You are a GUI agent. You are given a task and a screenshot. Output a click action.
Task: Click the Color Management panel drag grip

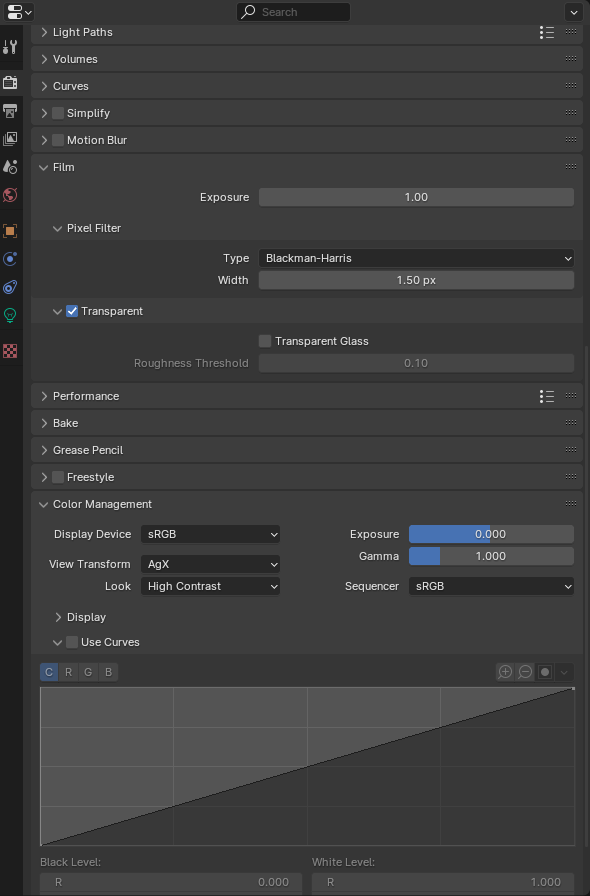click(571, 503)
